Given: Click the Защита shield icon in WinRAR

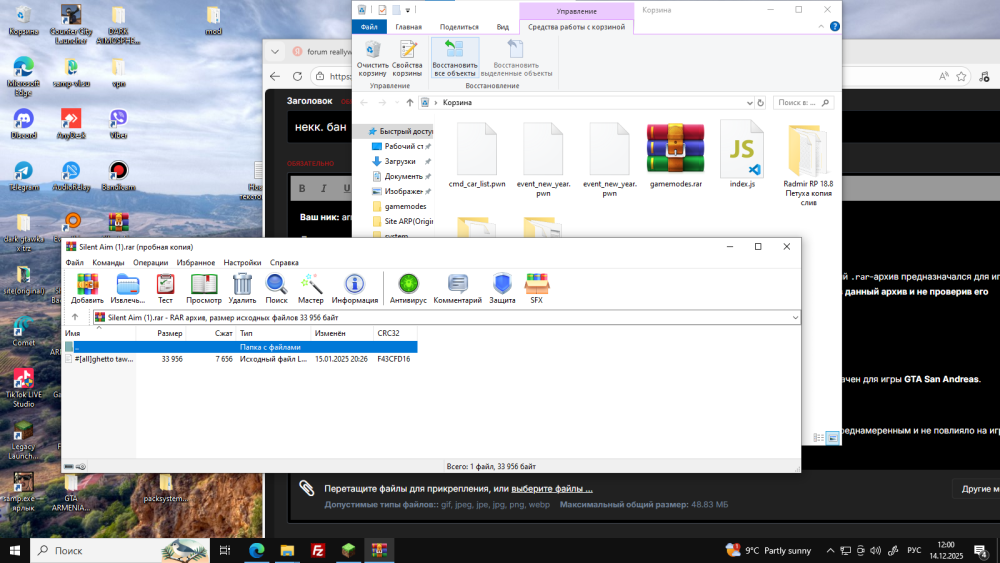Looking at the screenshot, I should [502, 289].
